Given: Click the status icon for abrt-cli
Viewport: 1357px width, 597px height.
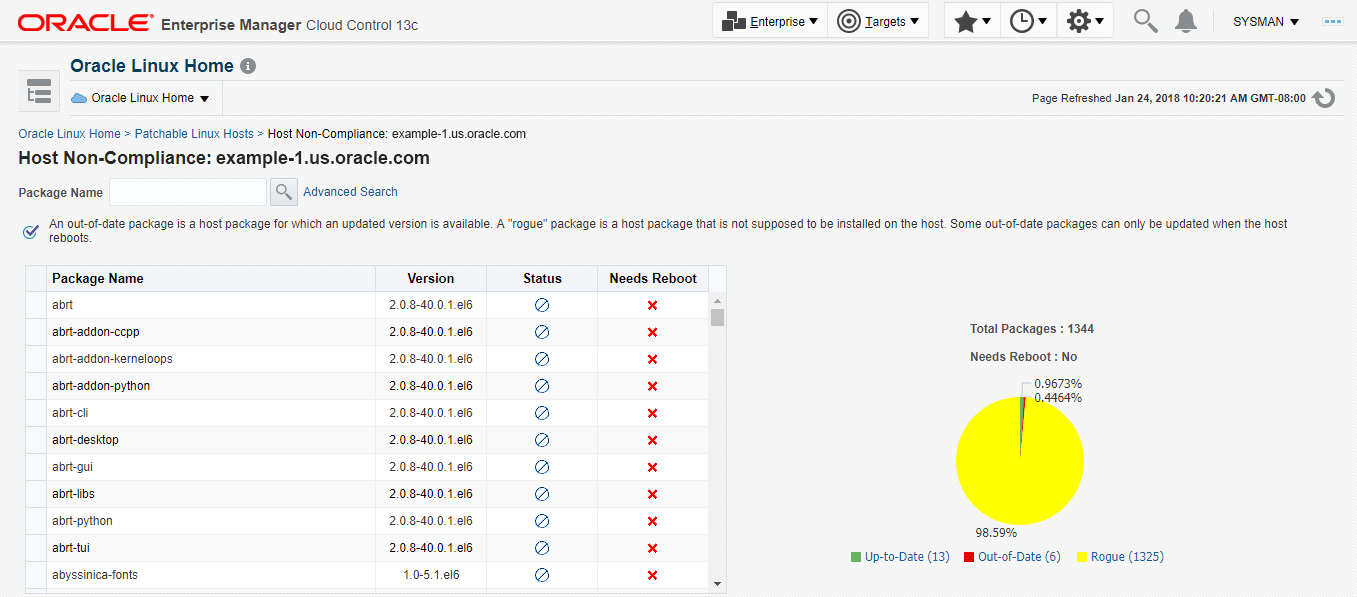Looking at the screenshot, I should (542, 413).
